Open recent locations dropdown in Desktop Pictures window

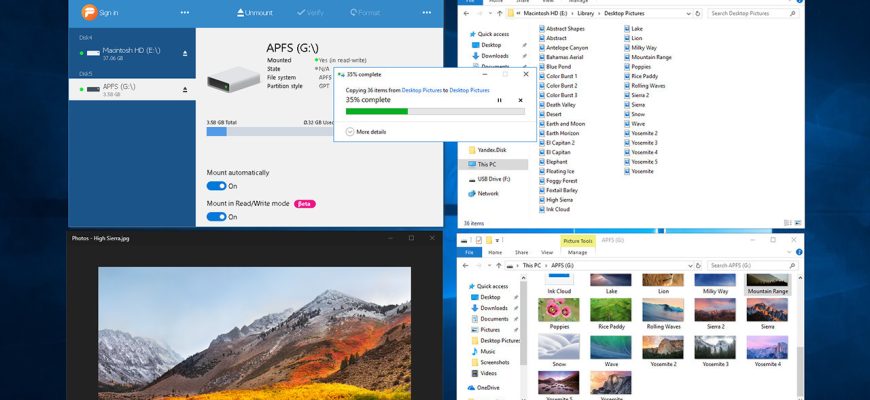pyautogui.click(x=490, y=13)
